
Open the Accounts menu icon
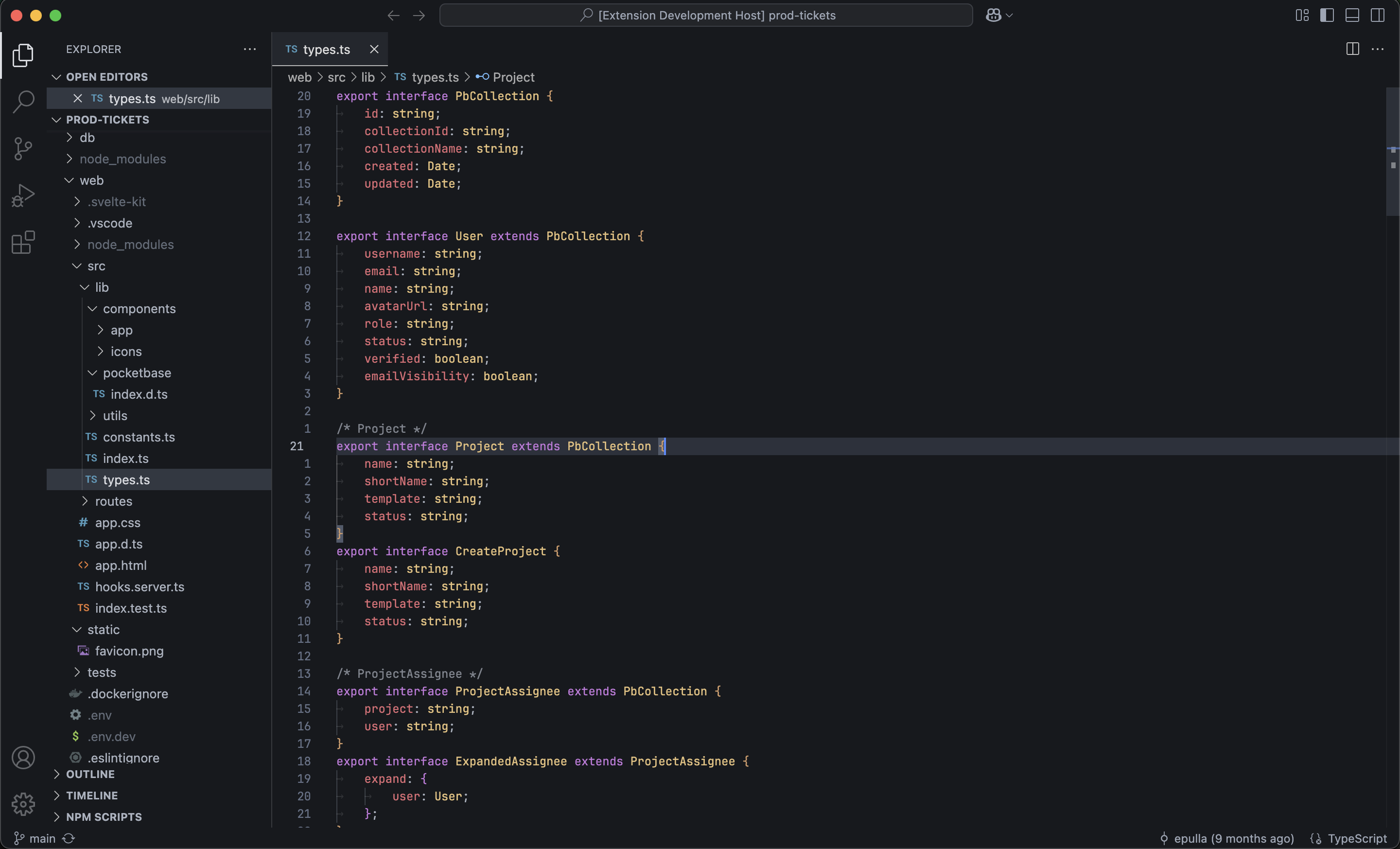click(23, 758)
